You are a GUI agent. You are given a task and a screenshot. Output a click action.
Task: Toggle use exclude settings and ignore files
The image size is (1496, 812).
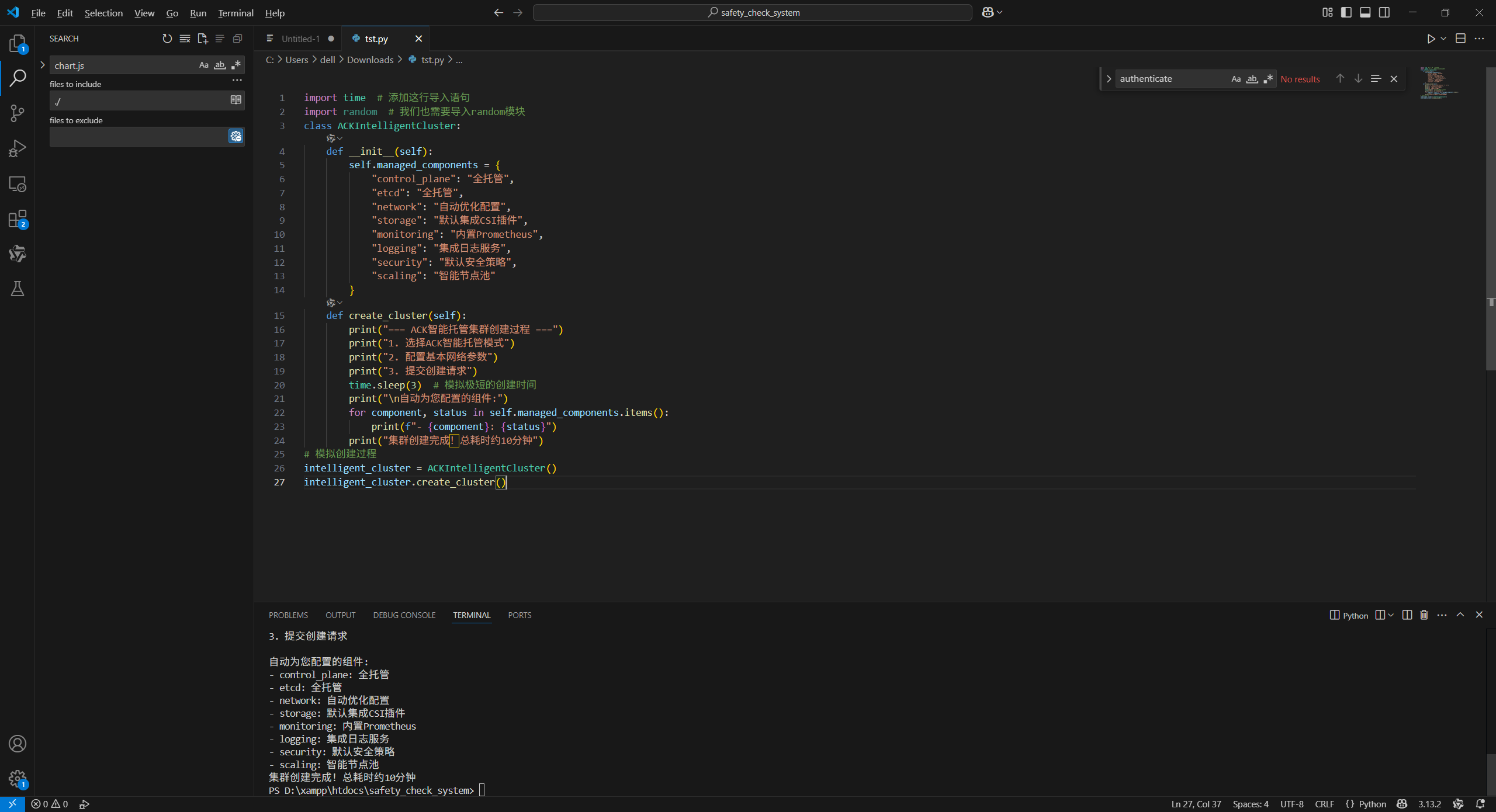(236, 136)
